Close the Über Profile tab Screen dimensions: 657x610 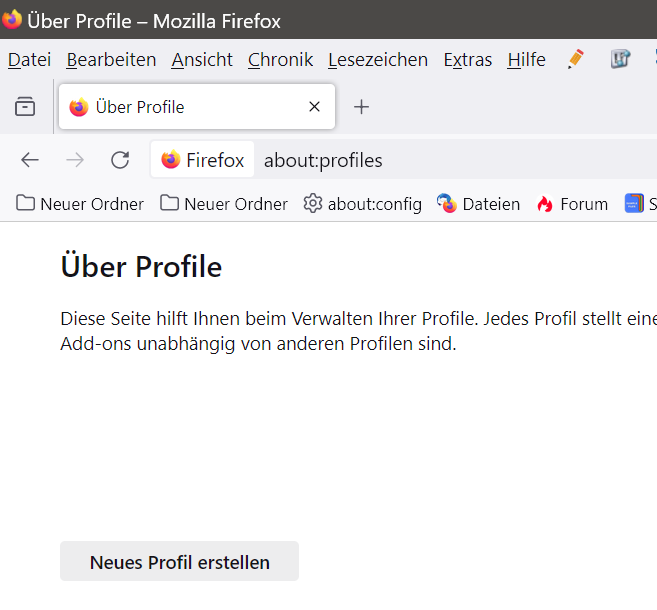314,107
